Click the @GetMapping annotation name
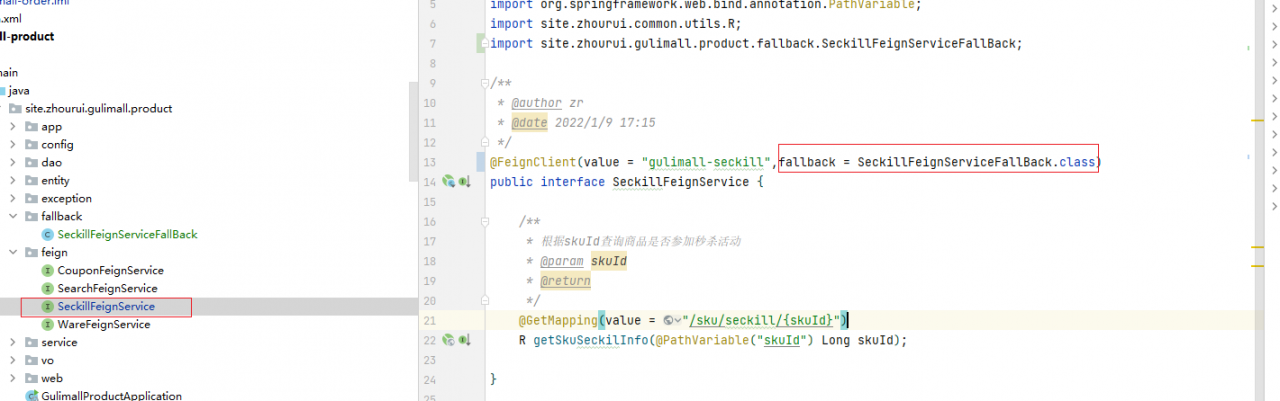The height and width of the screenshot is (401, 1280). click(x=558, y=320)
